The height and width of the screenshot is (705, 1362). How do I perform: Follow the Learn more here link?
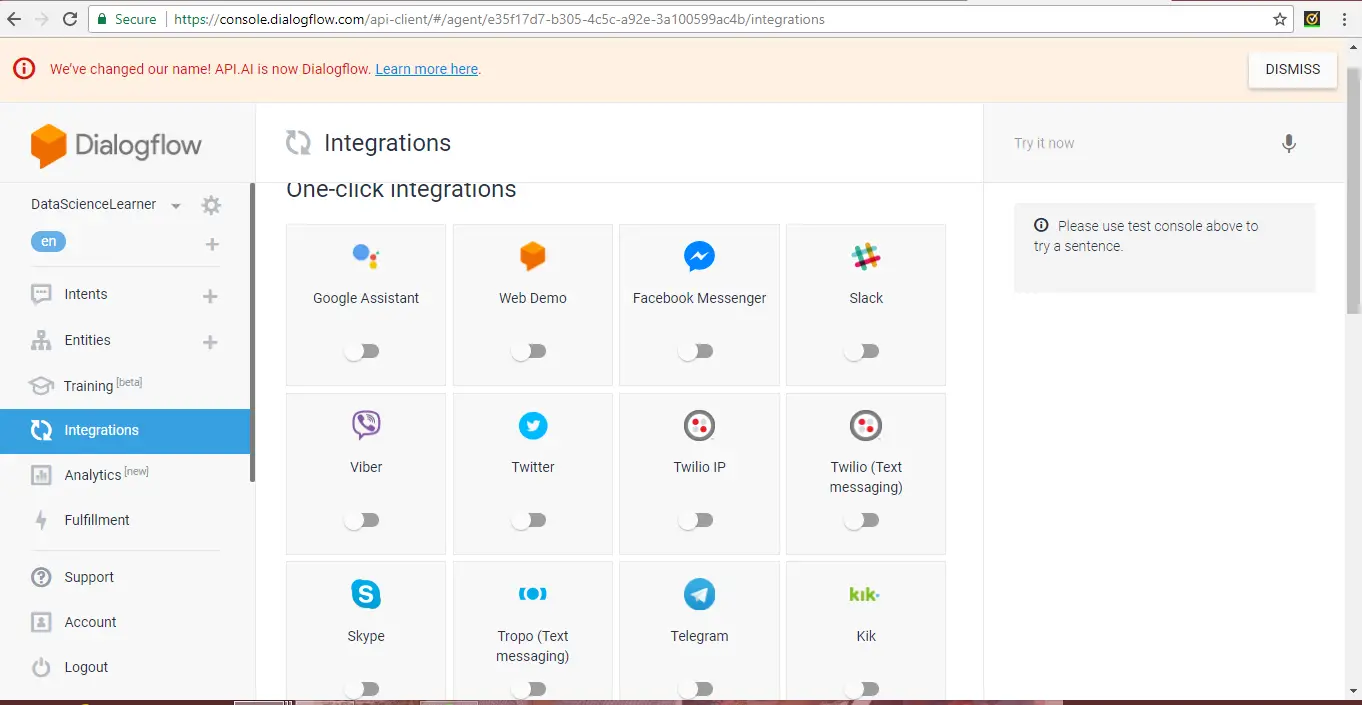427,69
